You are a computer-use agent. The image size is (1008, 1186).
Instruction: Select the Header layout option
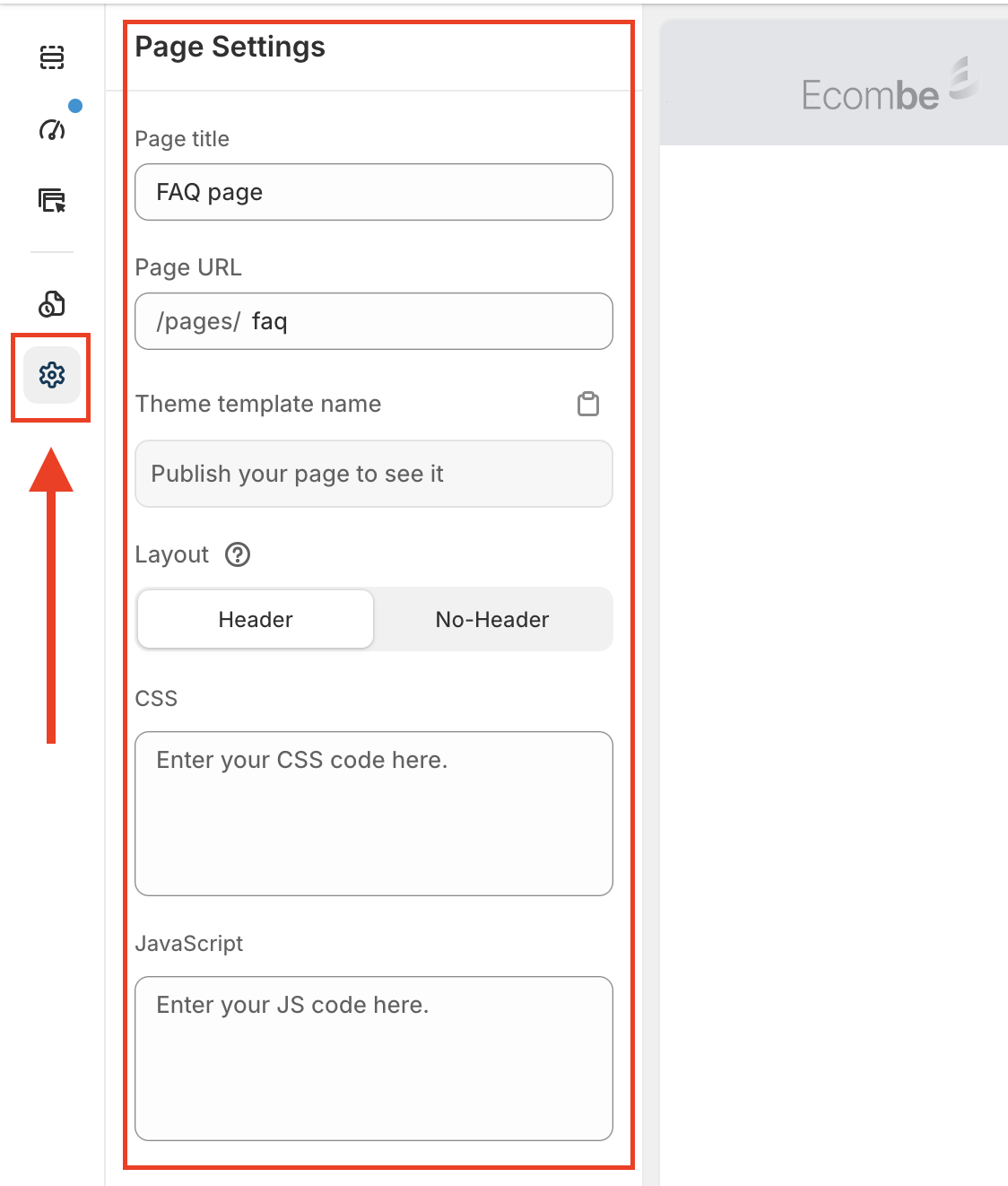tap(256, 619)
